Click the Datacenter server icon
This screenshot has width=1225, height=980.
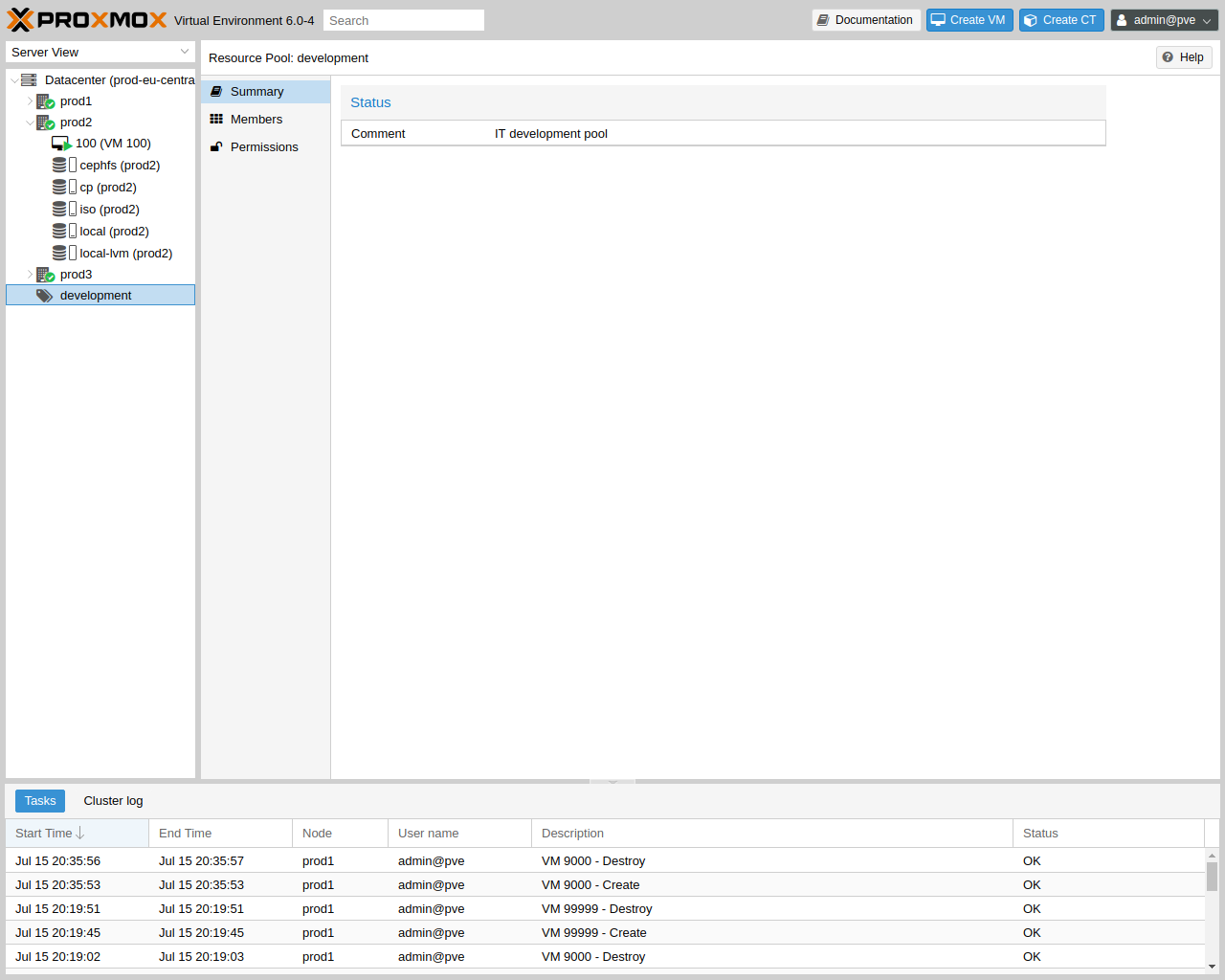(29, 80)
